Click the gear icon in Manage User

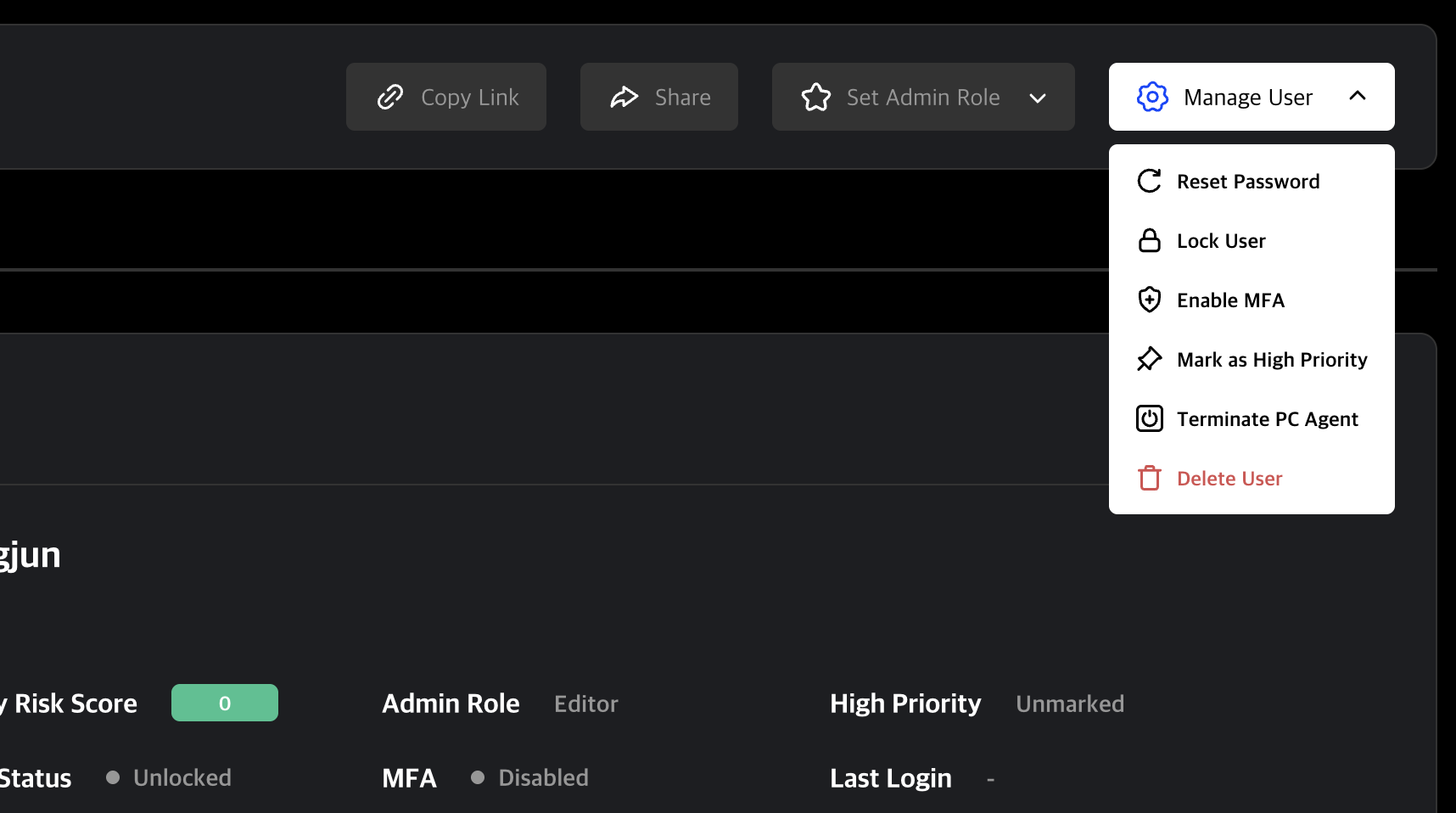pos(1152,97)
